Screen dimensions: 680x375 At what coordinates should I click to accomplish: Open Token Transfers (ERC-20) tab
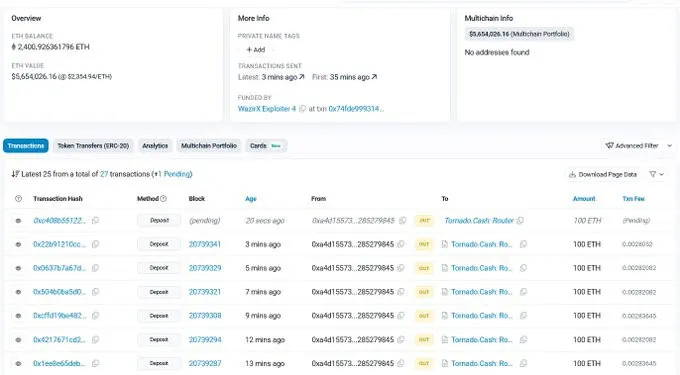[x=93, y=146]
